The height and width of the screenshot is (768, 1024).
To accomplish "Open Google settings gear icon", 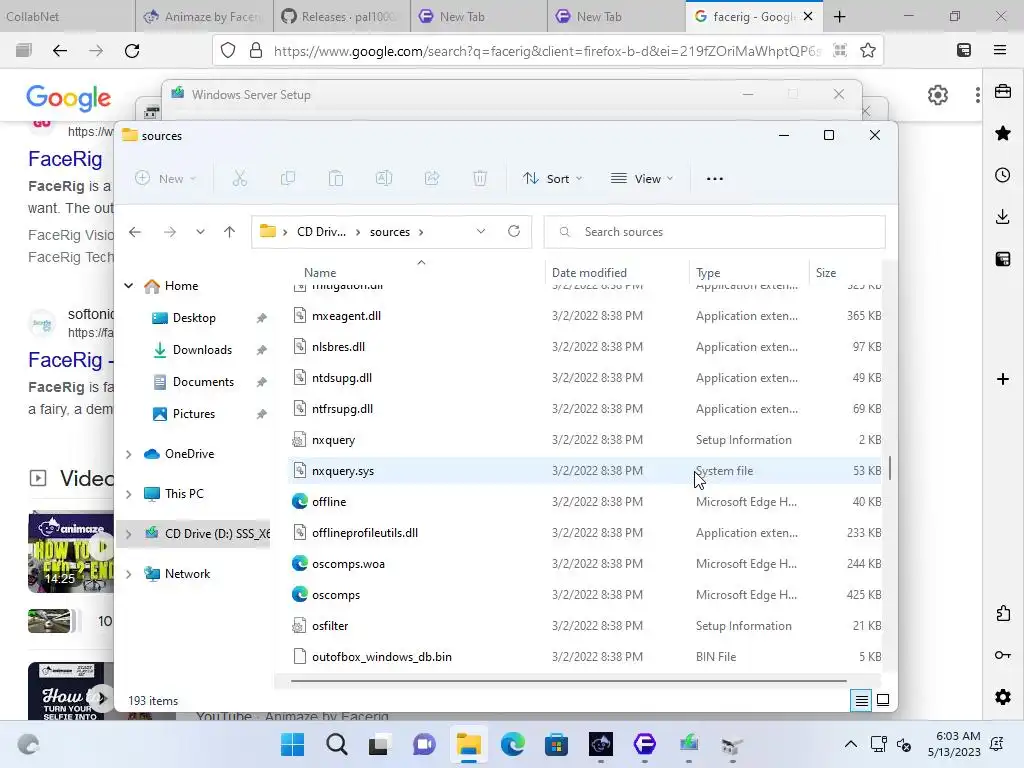I will [x=938, y=95].
